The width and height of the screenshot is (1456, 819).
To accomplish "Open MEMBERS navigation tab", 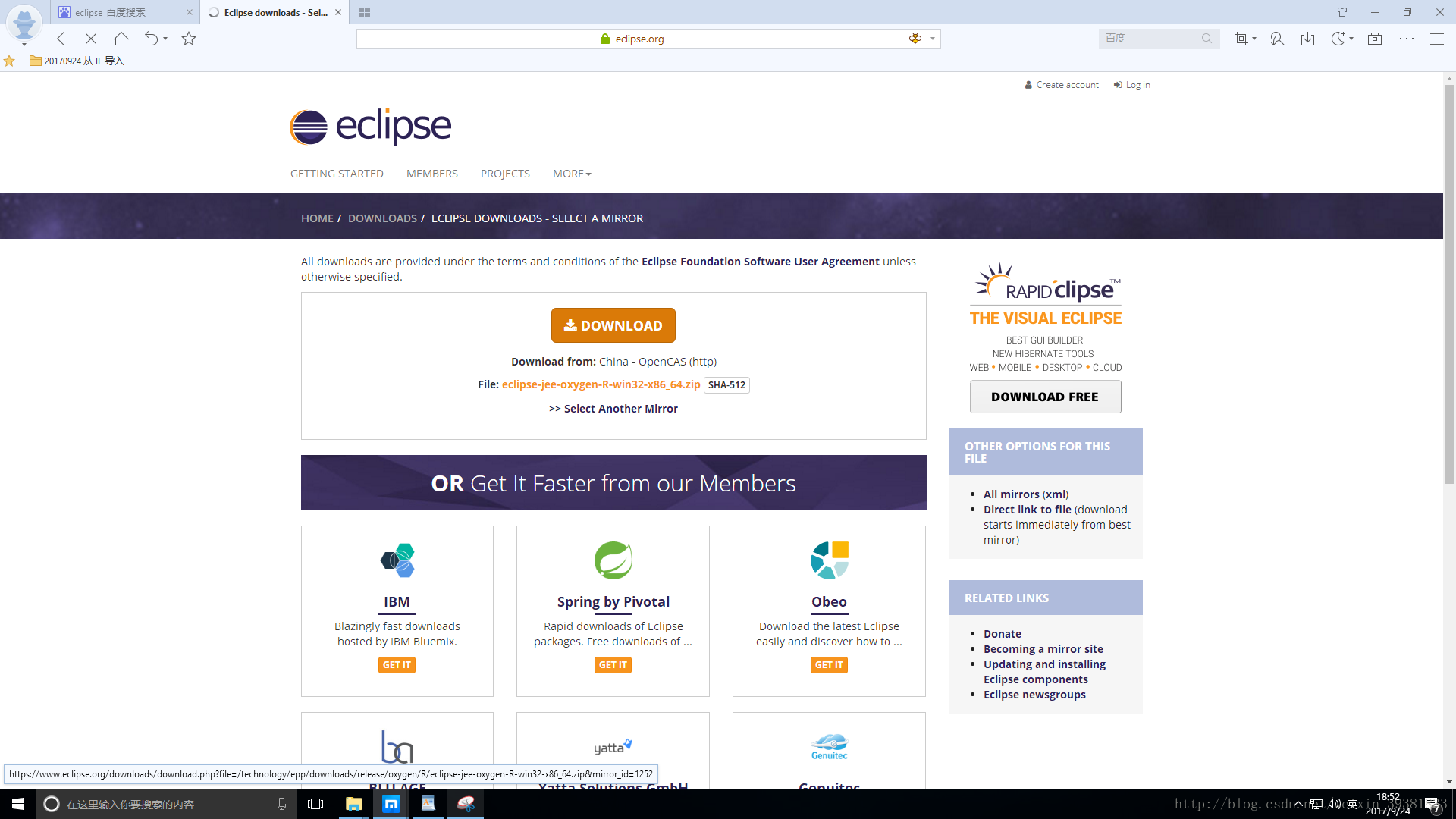I will [x=432, y=174].
